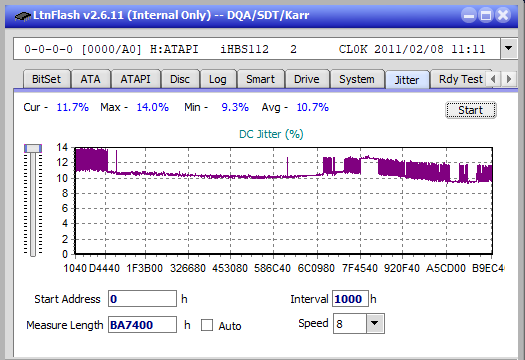Image resolution: width=525 pixels, height=360 pixels.
Task: Enable the Auto measure length checkbox
Action: 207,325
